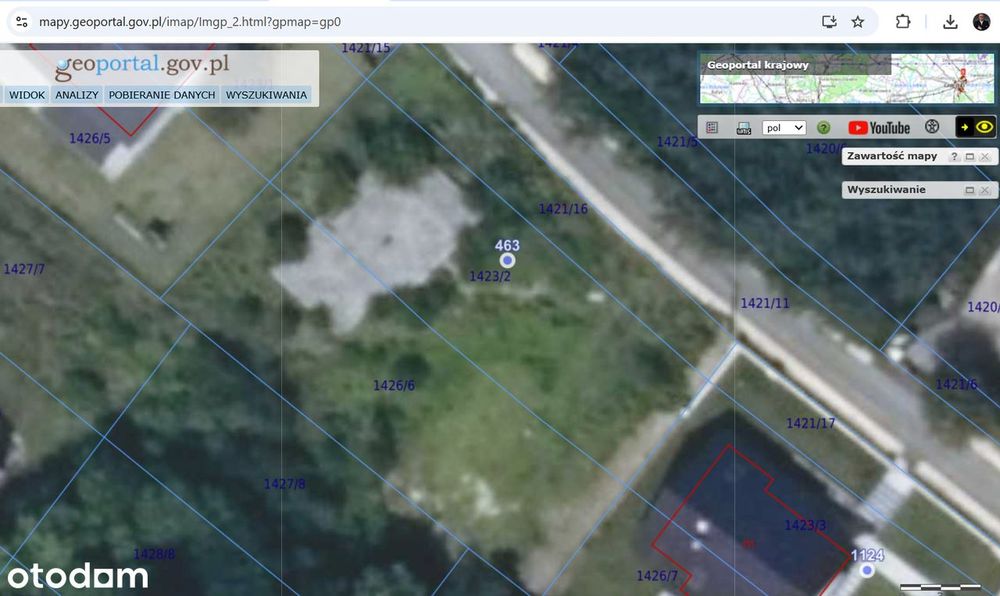Open the browser extensions puzzle icon
The height and width of the screenshot is (596, 1000).
pyautogui.click(x=902, y=22)
